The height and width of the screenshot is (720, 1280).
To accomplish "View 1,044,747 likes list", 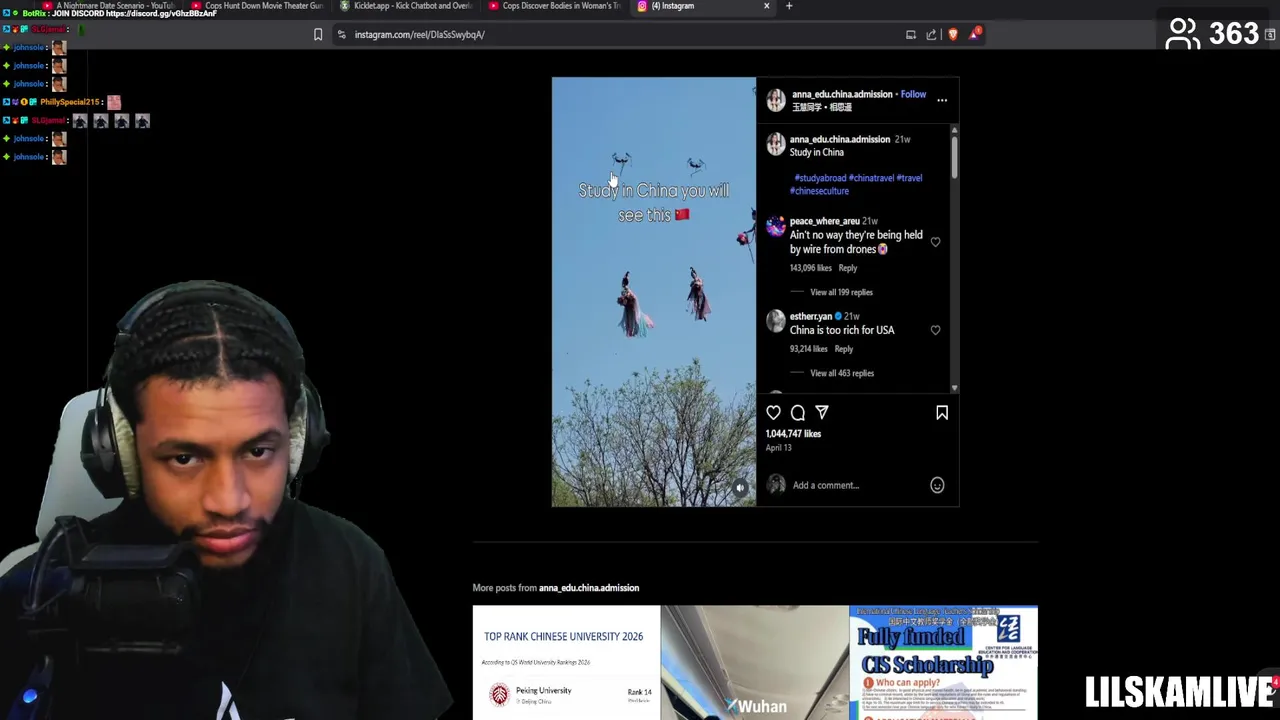I will click(x=793, y=434).
